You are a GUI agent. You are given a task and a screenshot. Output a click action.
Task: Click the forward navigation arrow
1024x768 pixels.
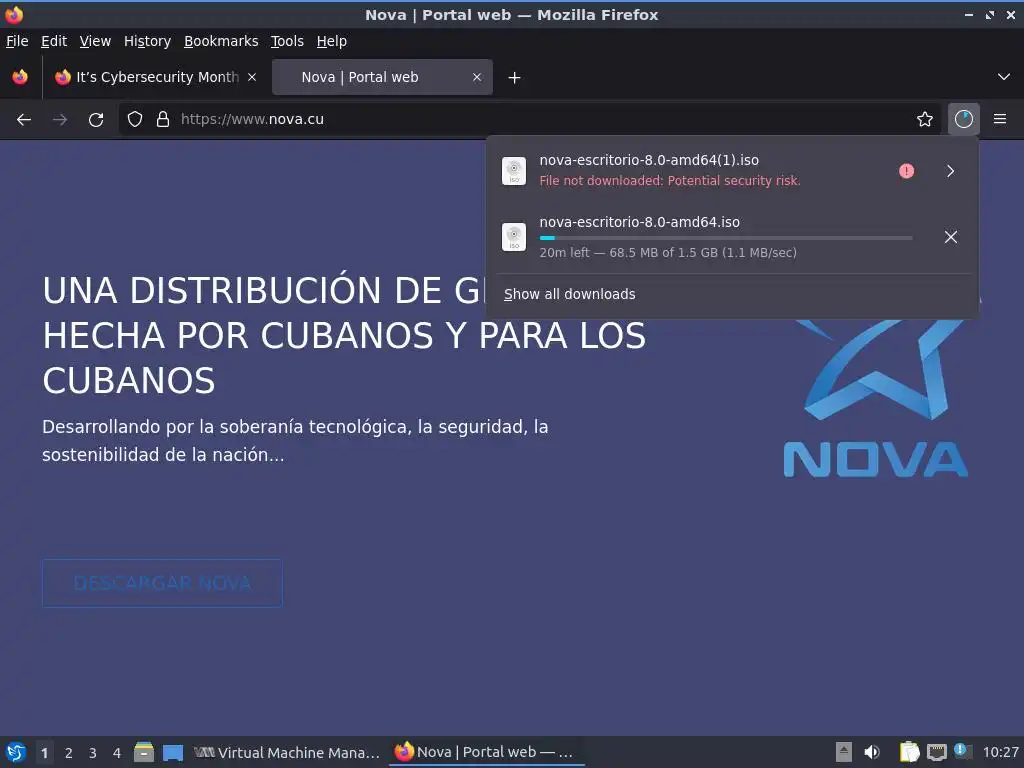point(60,120)
